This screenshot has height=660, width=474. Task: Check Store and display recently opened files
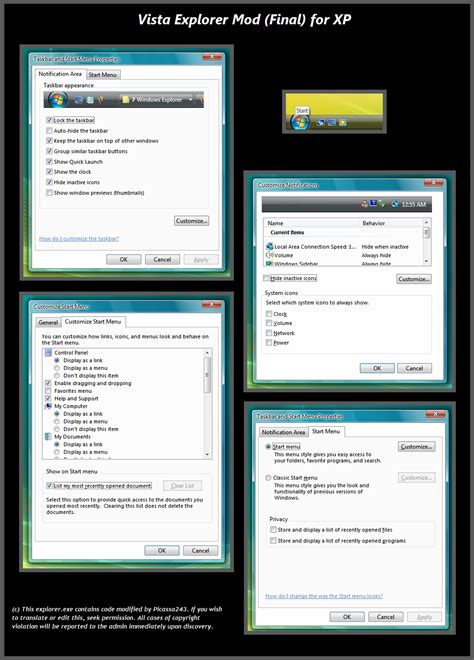click(273, 530)
